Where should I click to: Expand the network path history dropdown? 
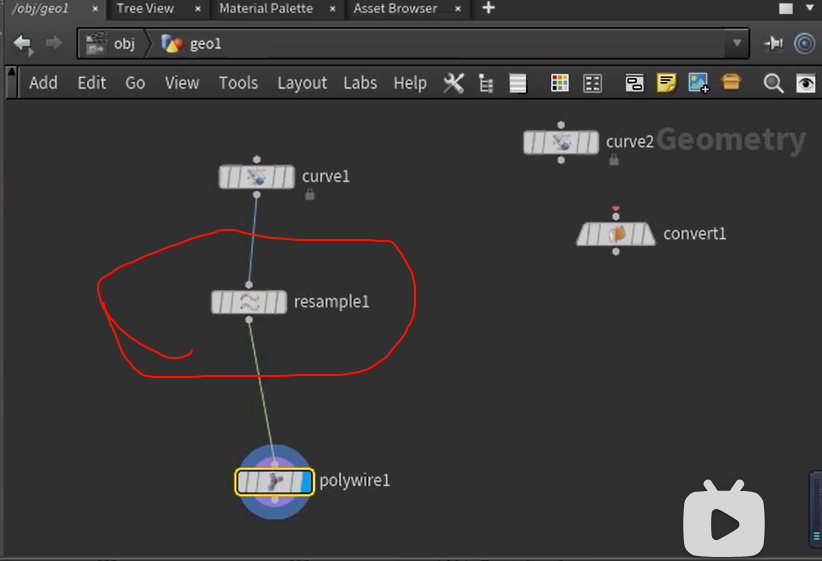pos(737,43)
